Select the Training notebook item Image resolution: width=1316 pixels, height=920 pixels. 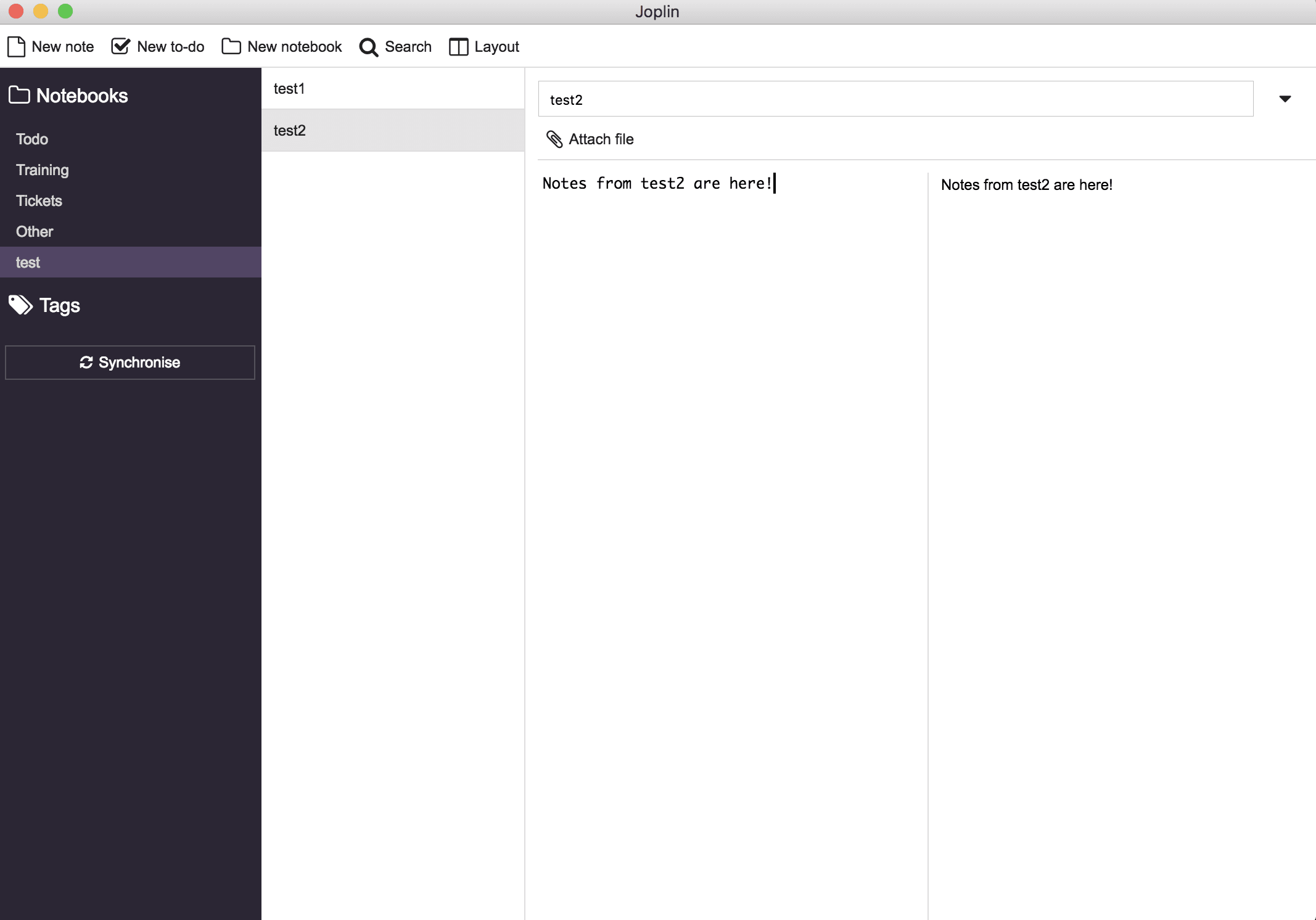pos(42,170)
